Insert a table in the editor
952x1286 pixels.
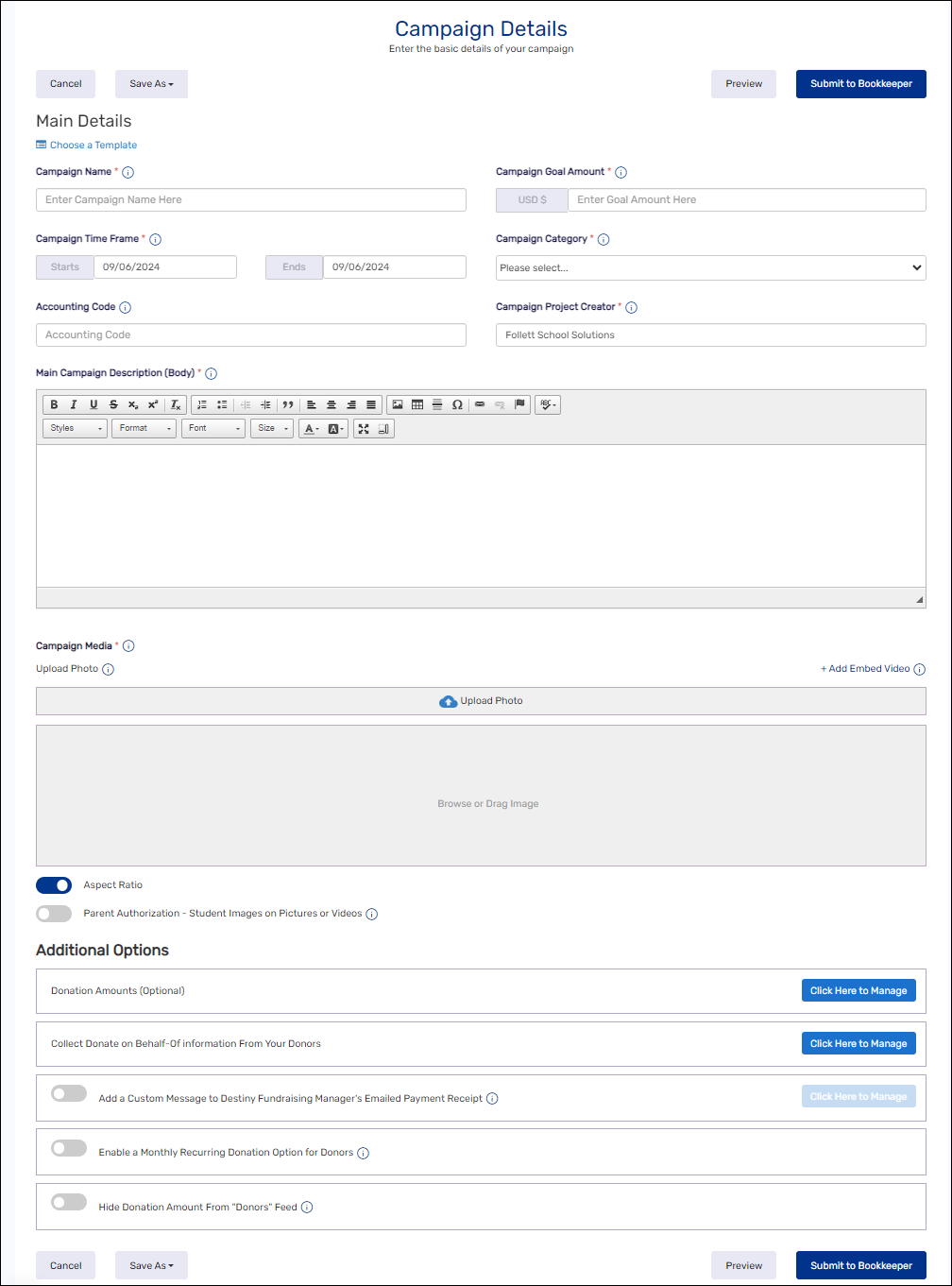[417, 404]
